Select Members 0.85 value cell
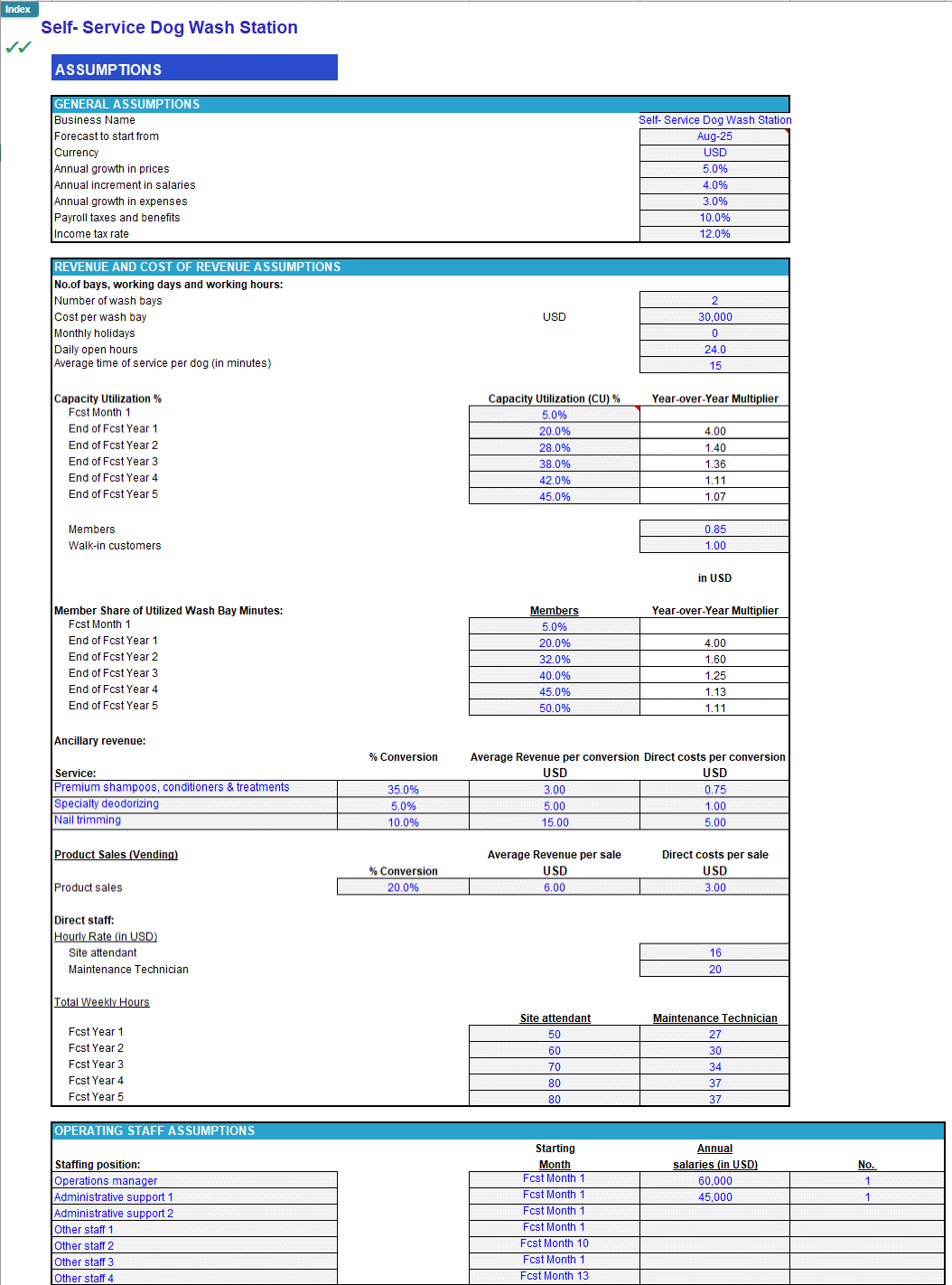Screen dimensions: 952x1285 click(714, 529)
